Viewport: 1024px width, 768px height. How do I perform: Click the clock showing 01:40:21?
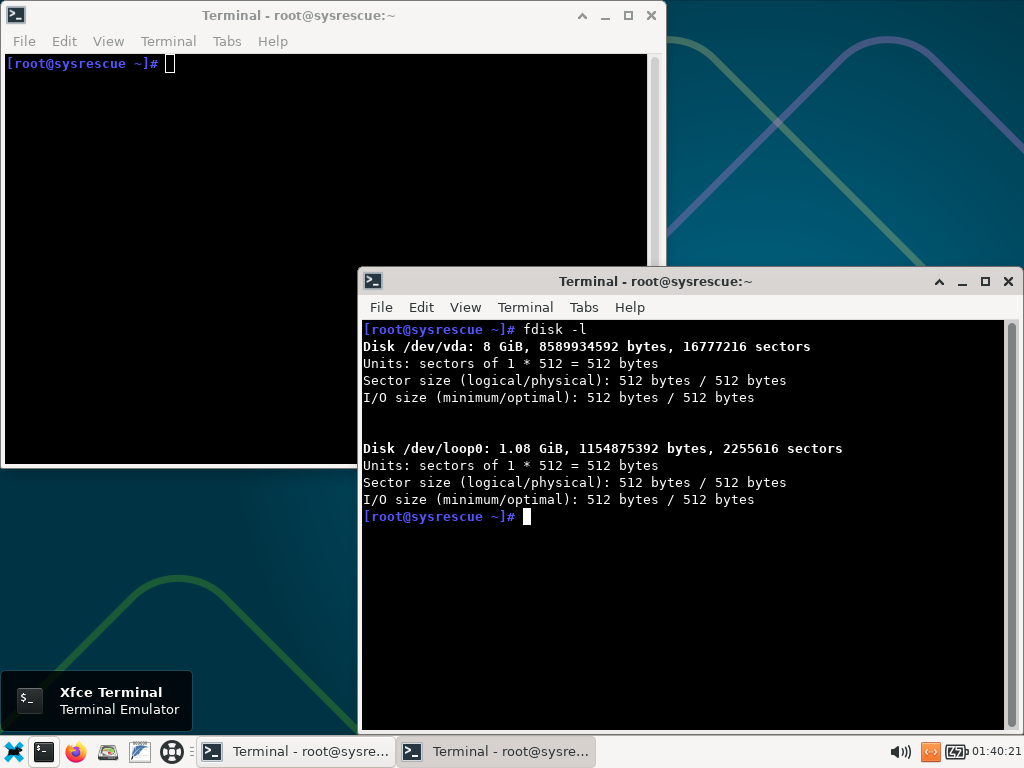(997, 752)
